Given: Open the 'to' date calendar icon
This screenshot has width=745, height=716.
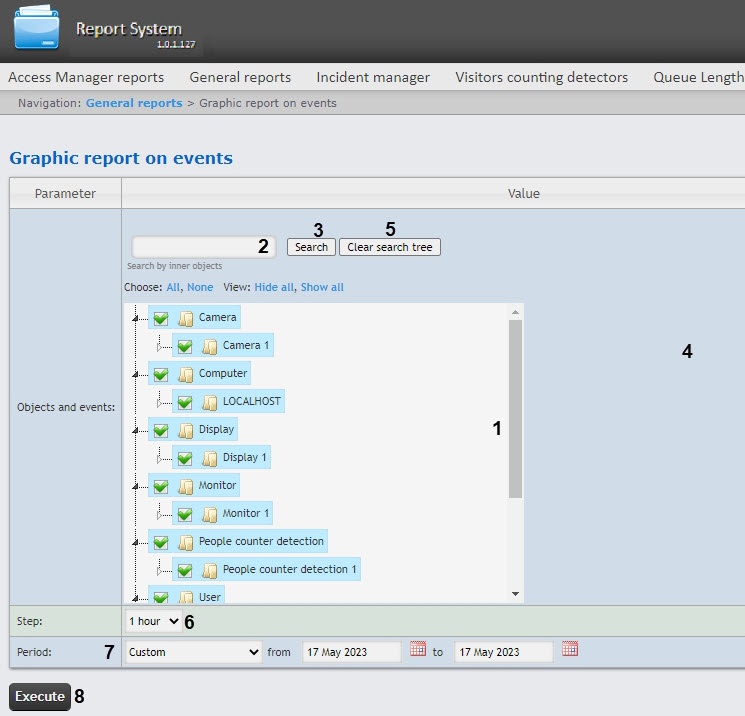Looking at the screenshot, I should [569, 650].
